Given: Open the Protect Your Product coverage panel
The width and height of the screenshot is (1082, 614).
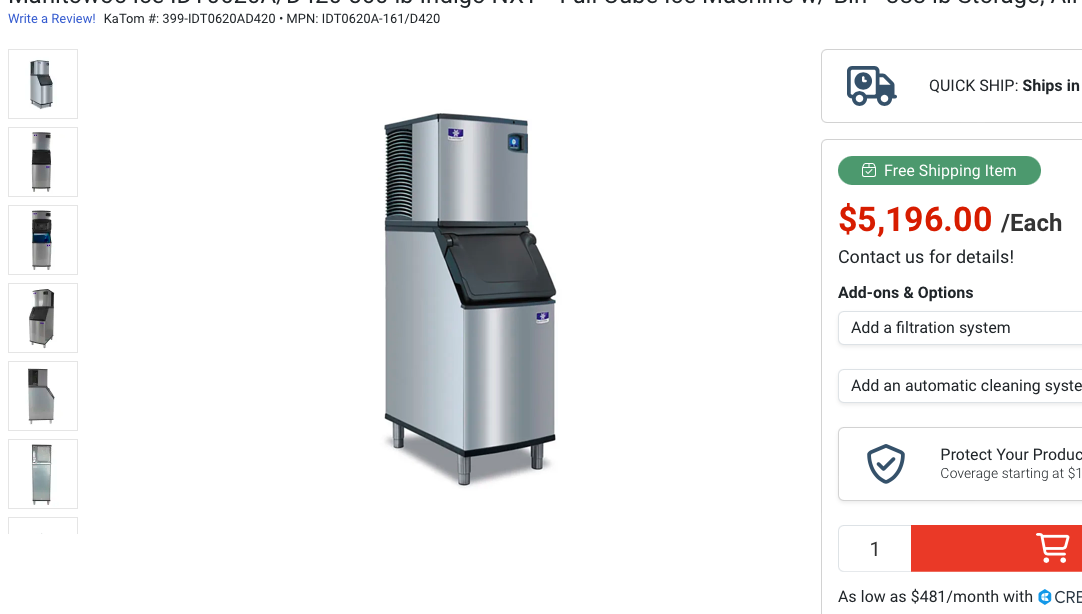Looking at the screenshot, I should point(960,464).
